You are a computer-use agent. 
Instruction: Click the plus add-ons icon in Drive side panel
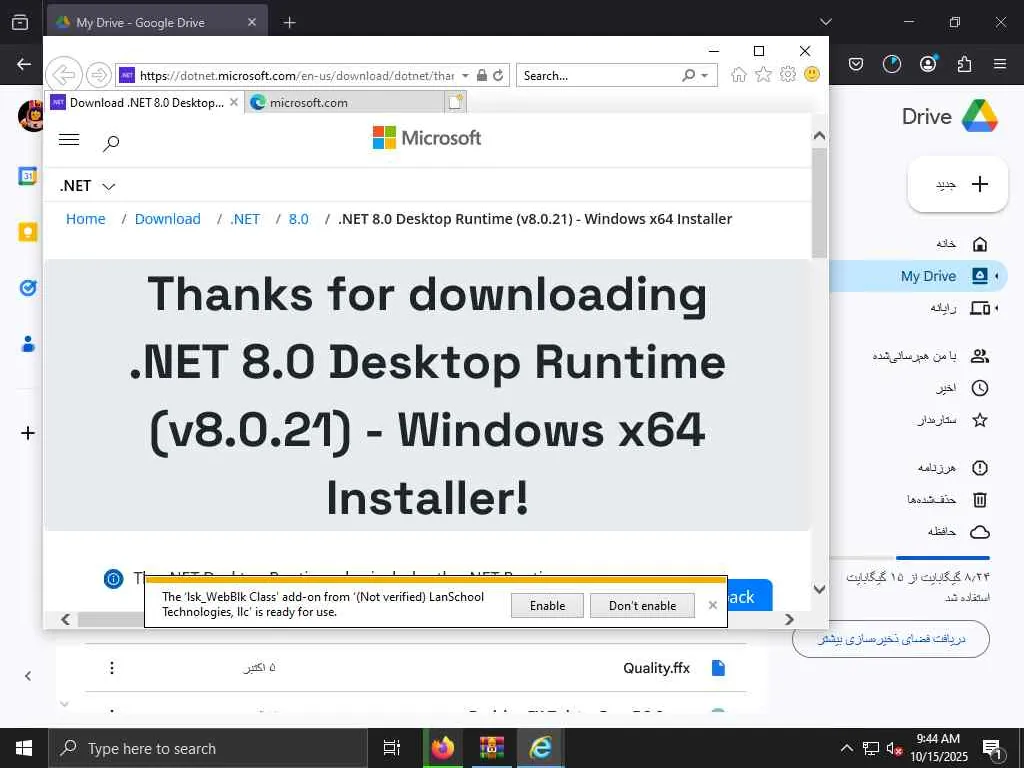point(27,432)
